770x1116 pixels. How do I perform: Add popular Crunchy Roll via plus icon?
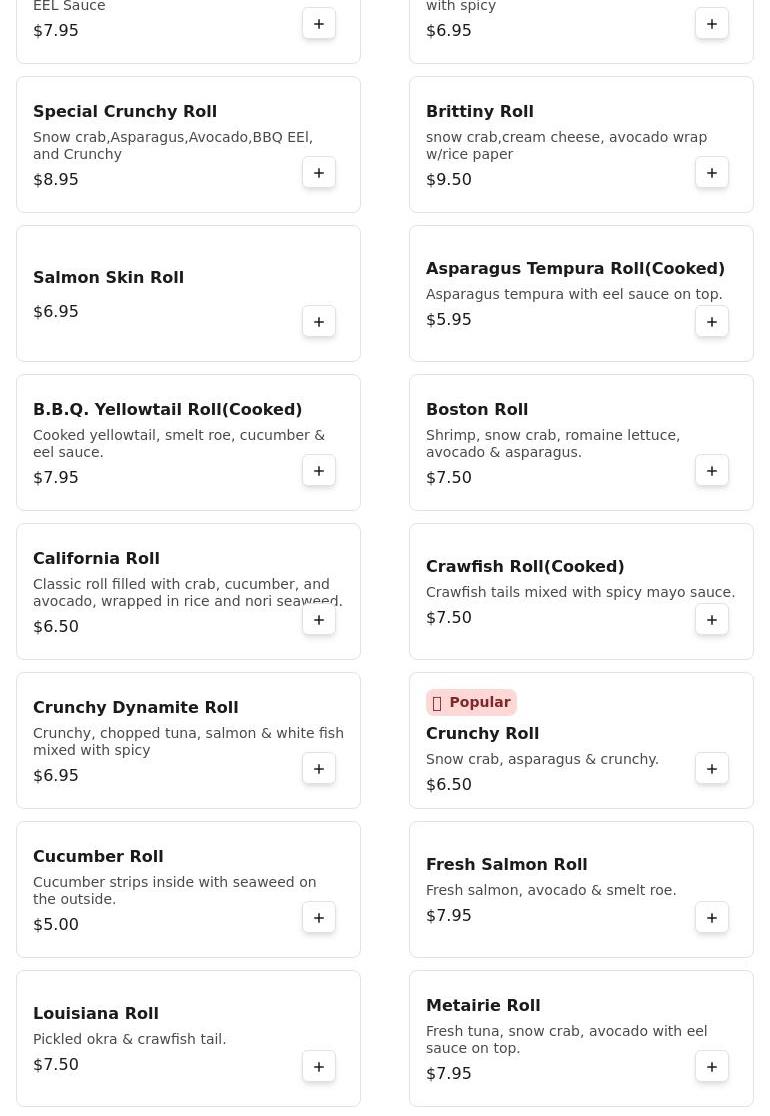712,769
